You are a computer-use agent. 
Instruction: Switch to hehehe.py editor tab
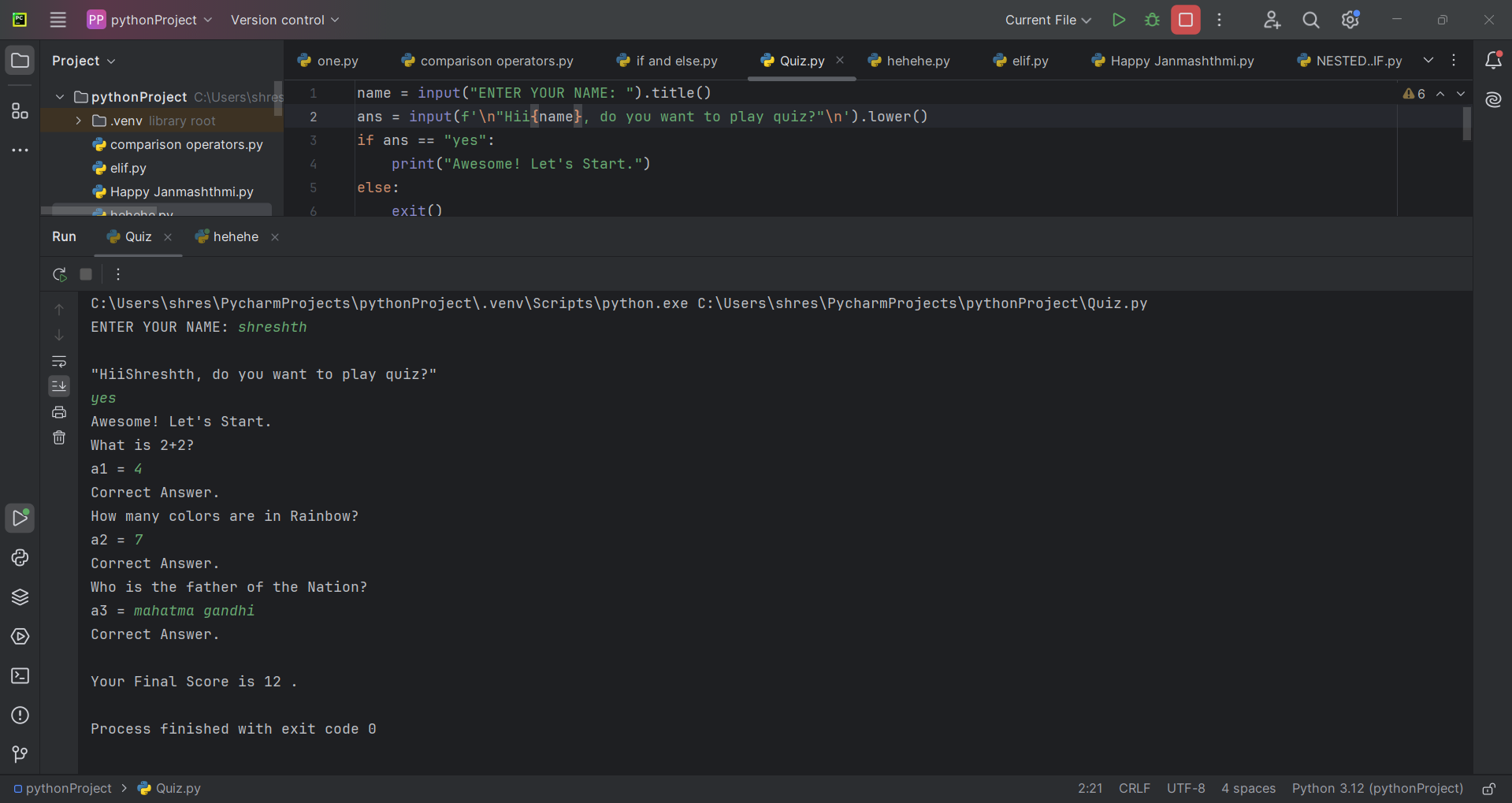908,61
